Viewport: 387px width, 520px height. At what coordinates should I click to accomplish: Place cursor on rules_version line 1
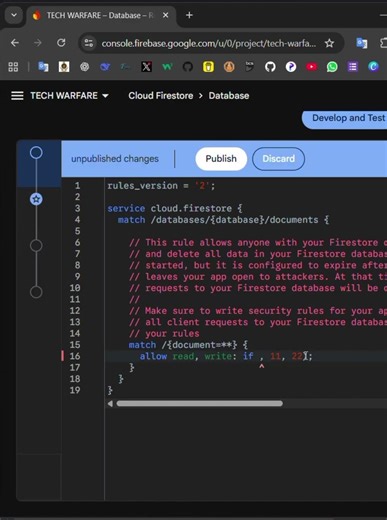(x=161, y=186)
